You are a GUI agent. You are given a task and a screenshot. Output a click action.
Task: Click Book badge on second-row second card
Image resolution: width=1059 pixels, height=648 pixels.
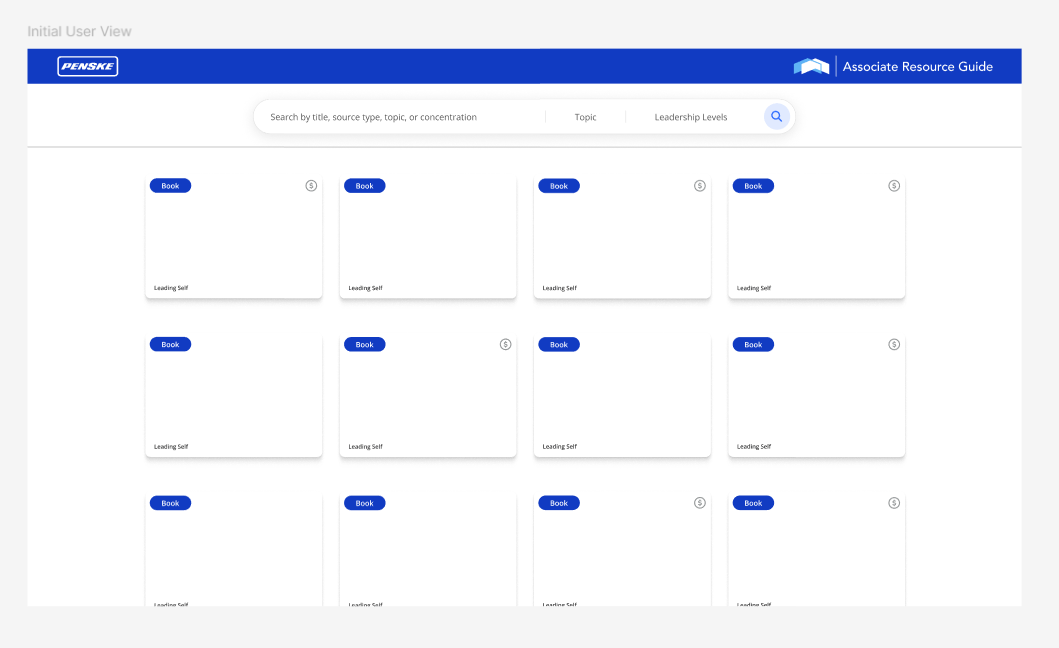[365, 345]
